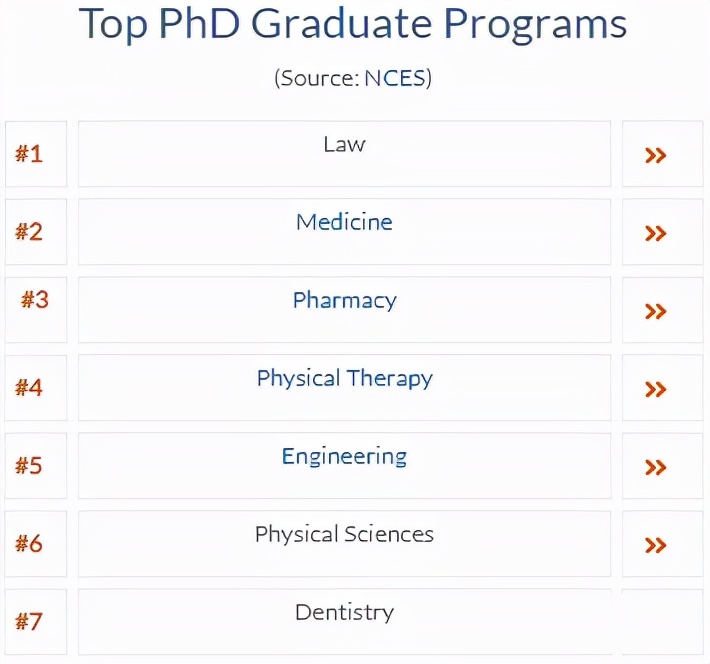
Task: Click the #4 rank box
Action: (36, 388)
